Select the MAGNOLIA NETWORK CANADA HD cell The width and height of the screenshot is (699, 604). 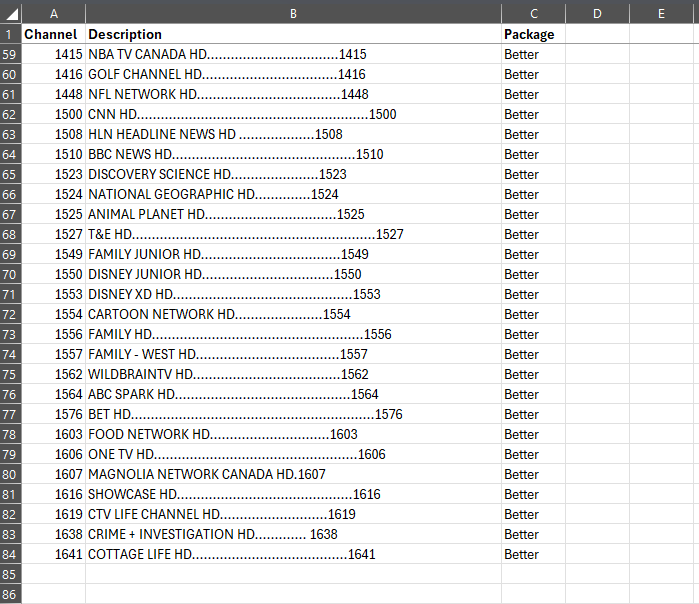293,474
